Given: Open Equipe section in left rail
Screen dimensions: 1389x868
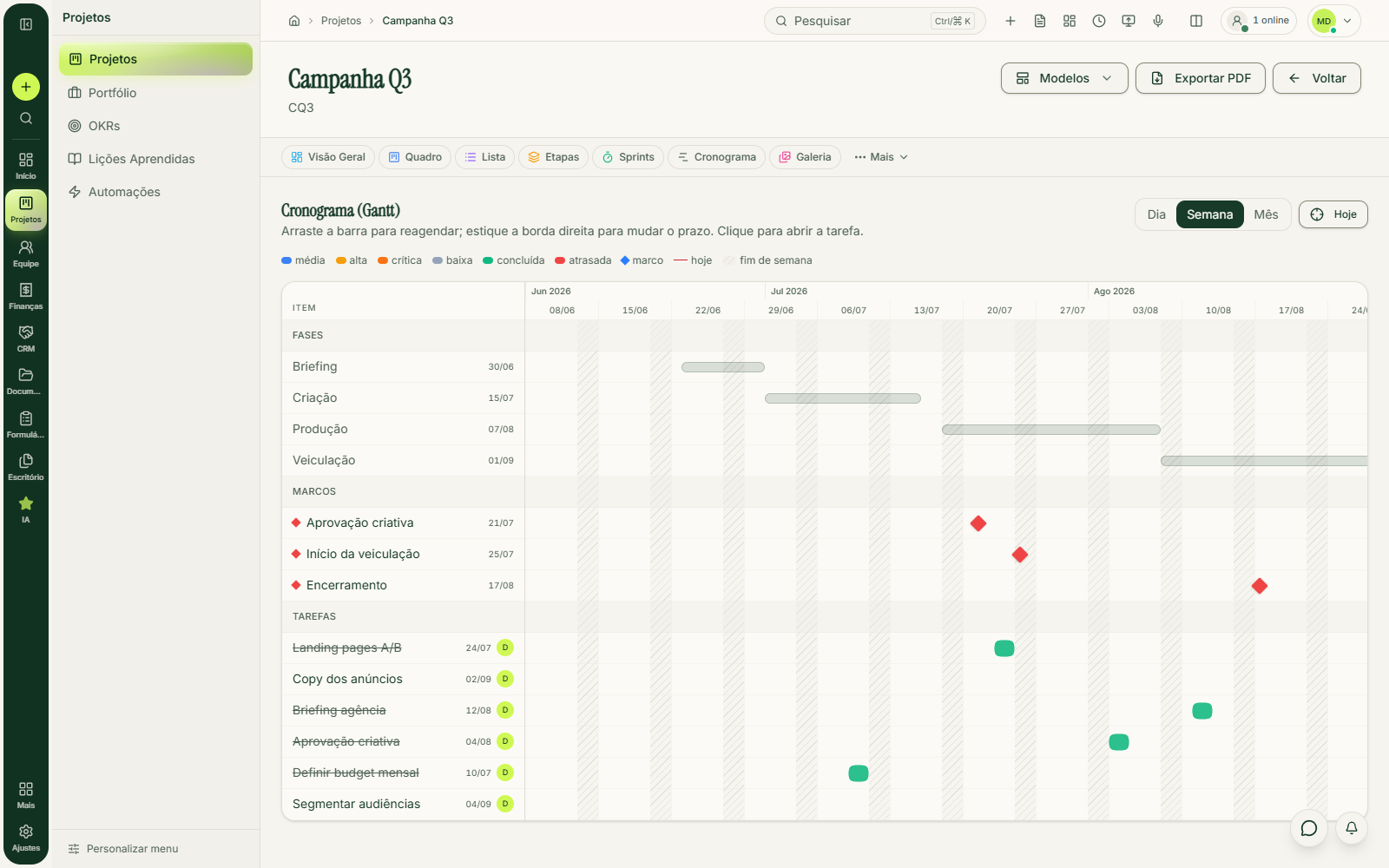Looking at the screenshot, I should coord(26,253).
